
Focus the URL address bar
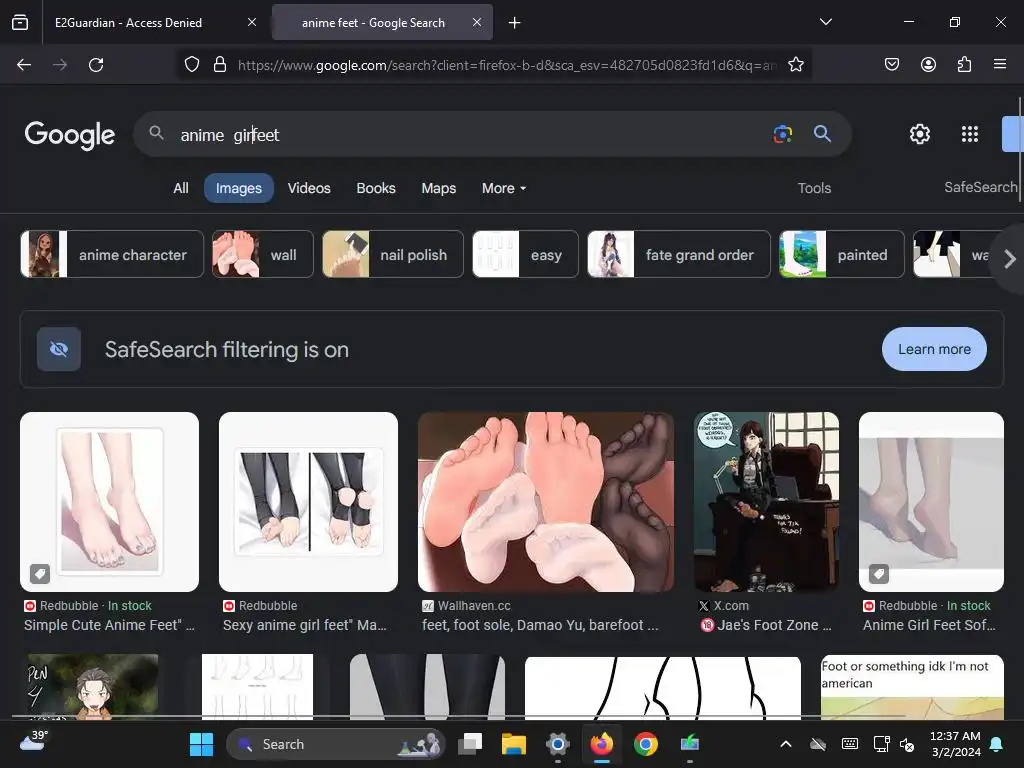point(507,65)
